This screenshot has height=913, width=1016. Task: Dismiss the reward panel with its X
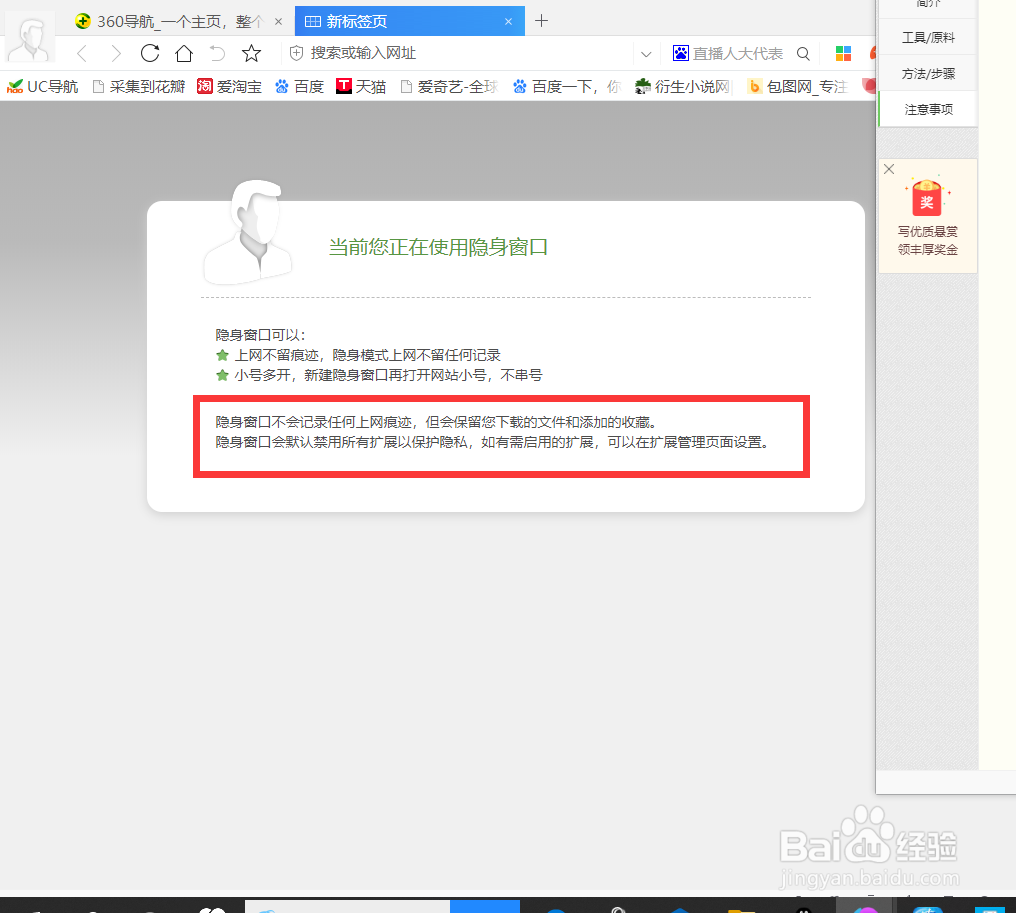tap(889, 169)
